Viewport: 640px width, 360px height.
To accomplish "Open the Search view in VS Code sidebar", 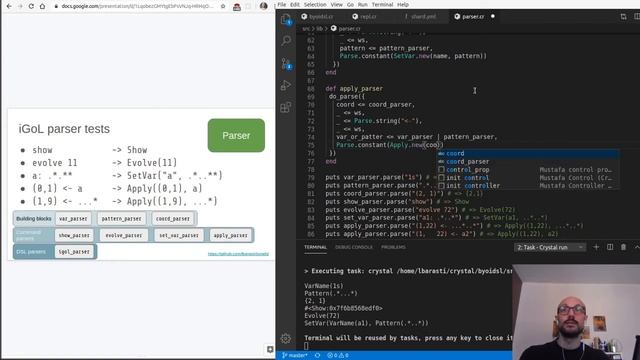I will pyautogui.click(x=286, y=40).
